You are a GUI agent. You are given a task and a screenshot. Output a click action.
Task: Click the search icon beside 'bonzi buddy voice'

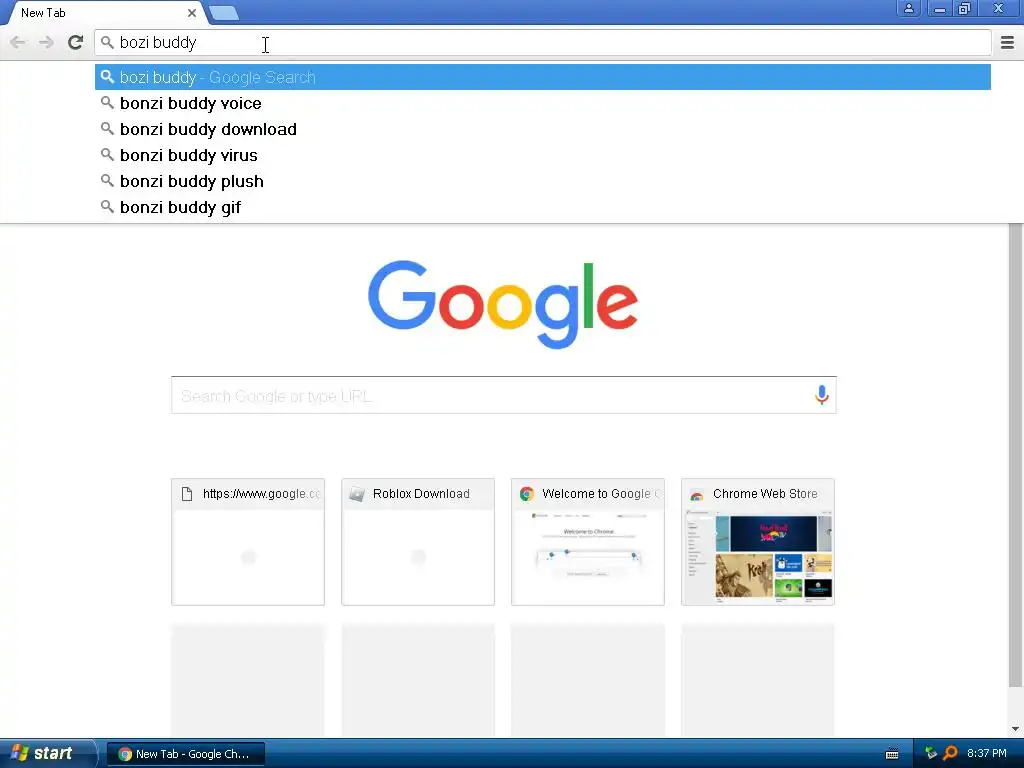tap(107, 103)
